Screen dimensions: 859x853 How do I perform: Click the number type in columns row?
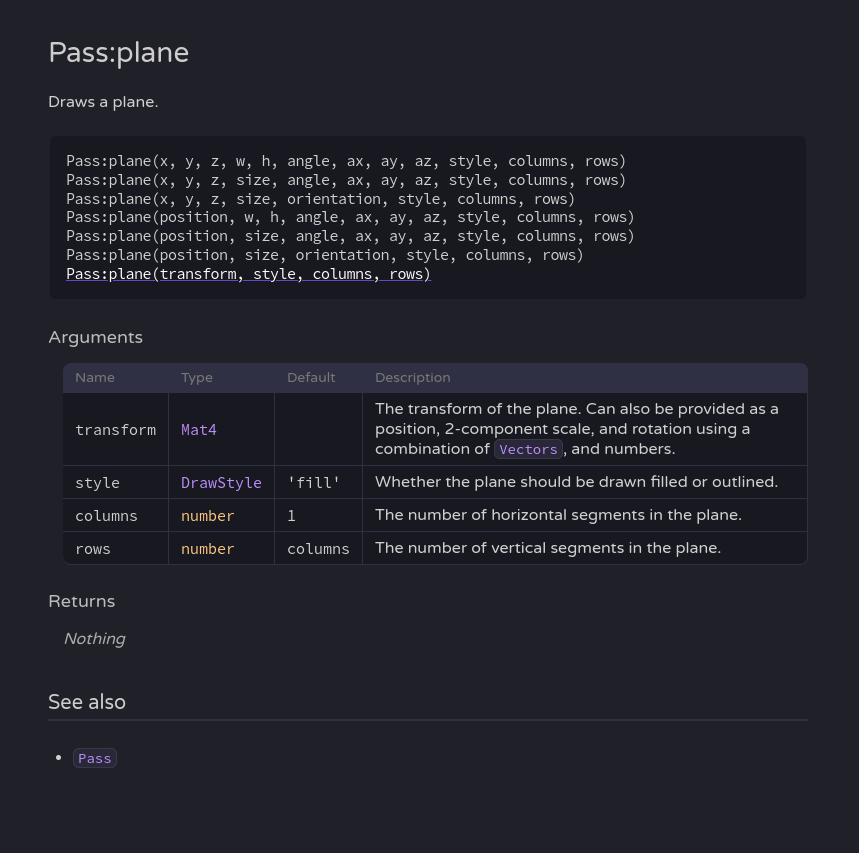click(x=208, y=516)
